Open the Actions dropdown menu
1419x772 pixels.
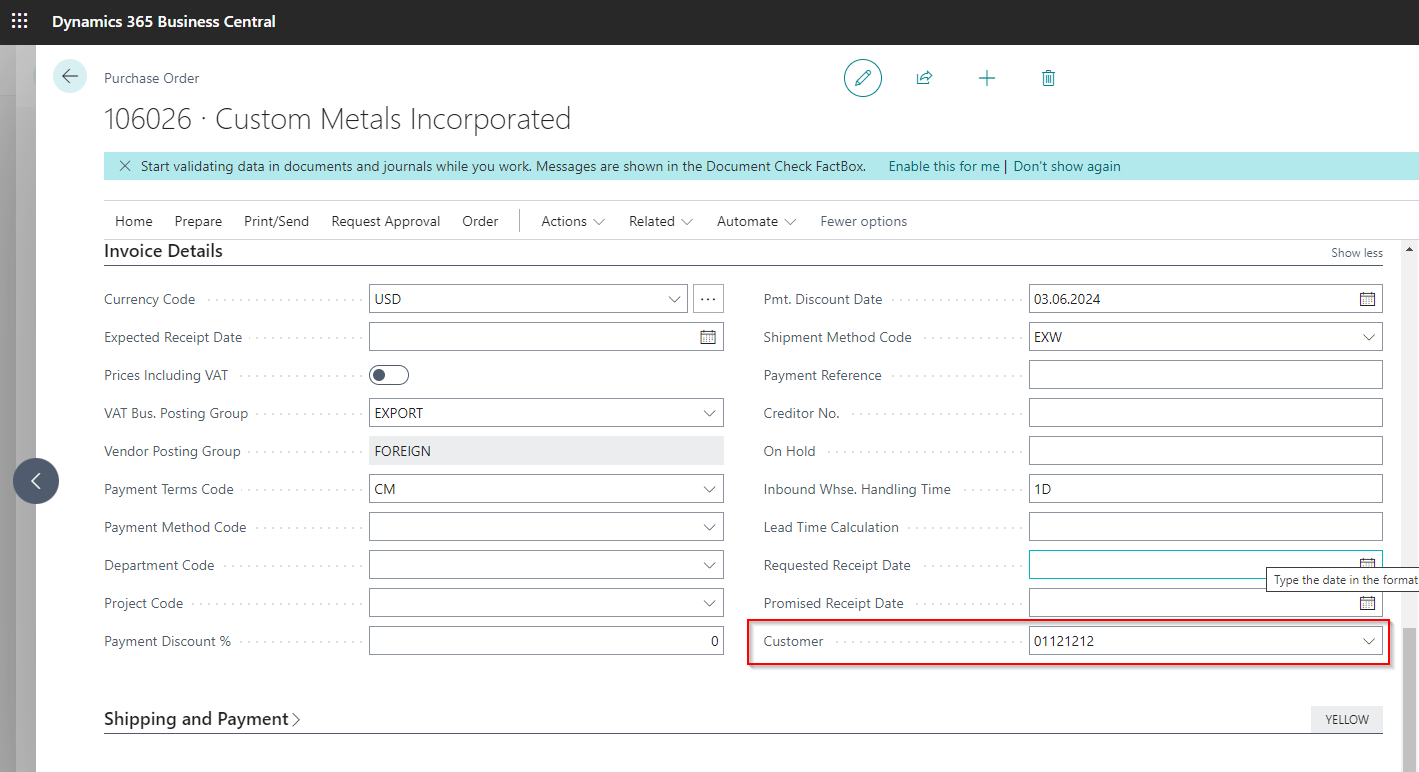pyautogui.click(x=573, y=221)
